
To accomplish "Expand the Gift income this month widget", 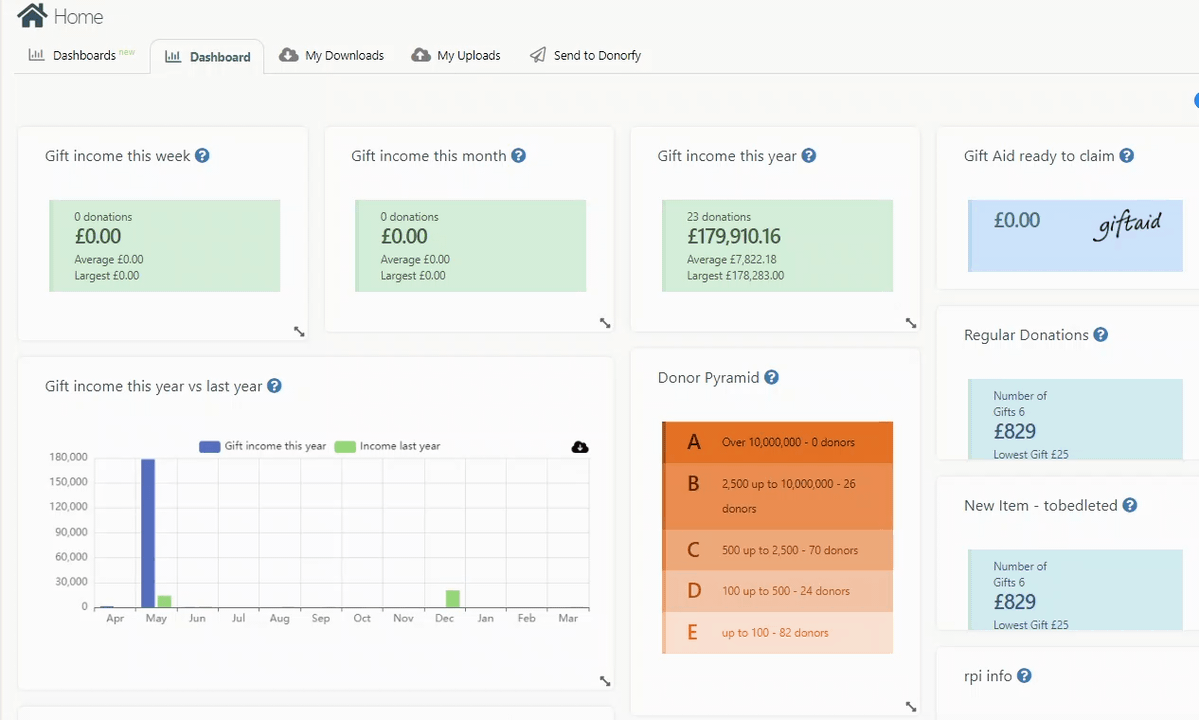I will point(605,323).
